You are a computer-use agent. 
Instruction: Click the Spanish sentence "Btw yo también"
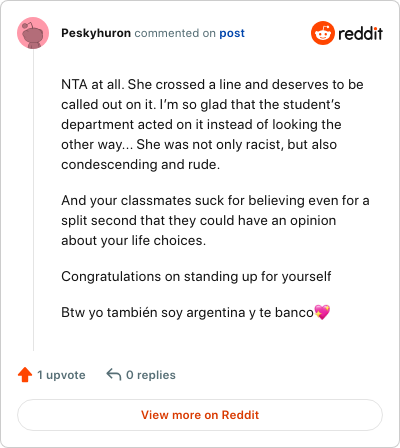click(188, 313)
